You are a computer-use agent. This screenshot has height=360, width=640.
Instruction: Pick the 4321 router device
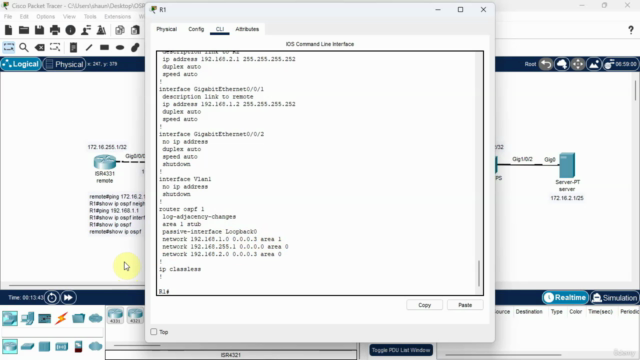pos(135,316)
